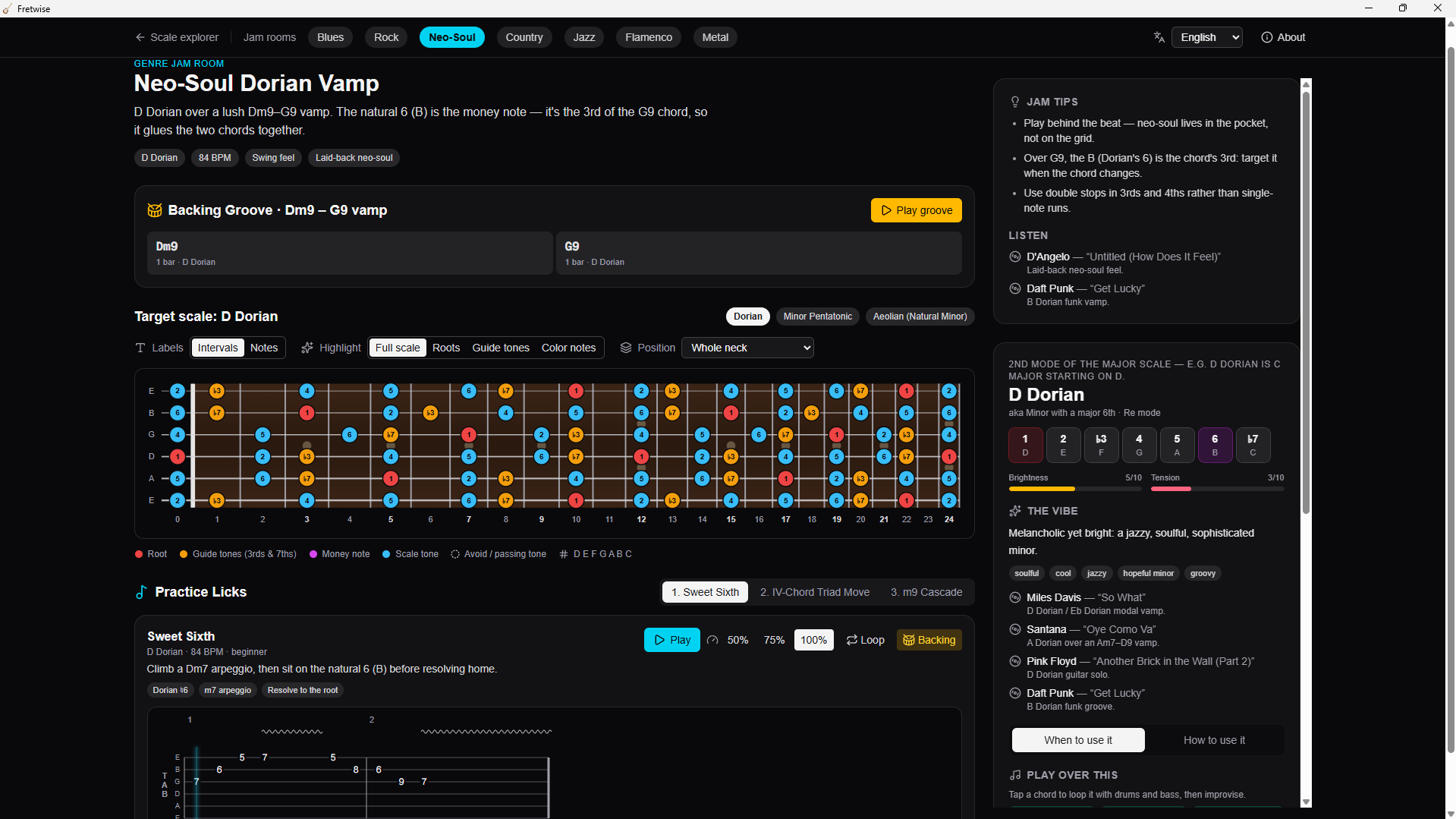Switch to the Blues jam room
The image size is (1456, 819).
[x=330, y=37]
